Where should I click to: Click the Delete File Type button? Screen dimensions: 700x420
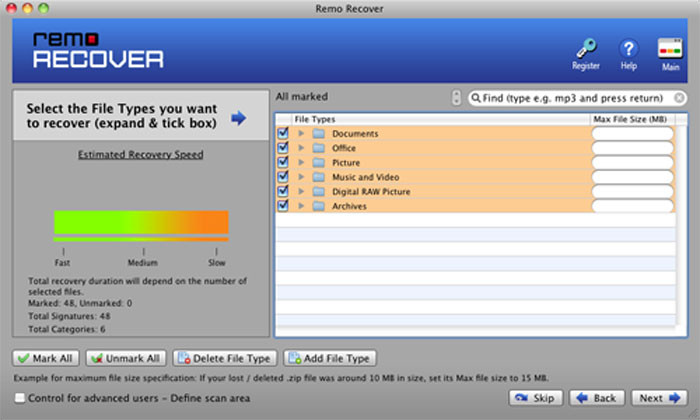coord(225,358)
